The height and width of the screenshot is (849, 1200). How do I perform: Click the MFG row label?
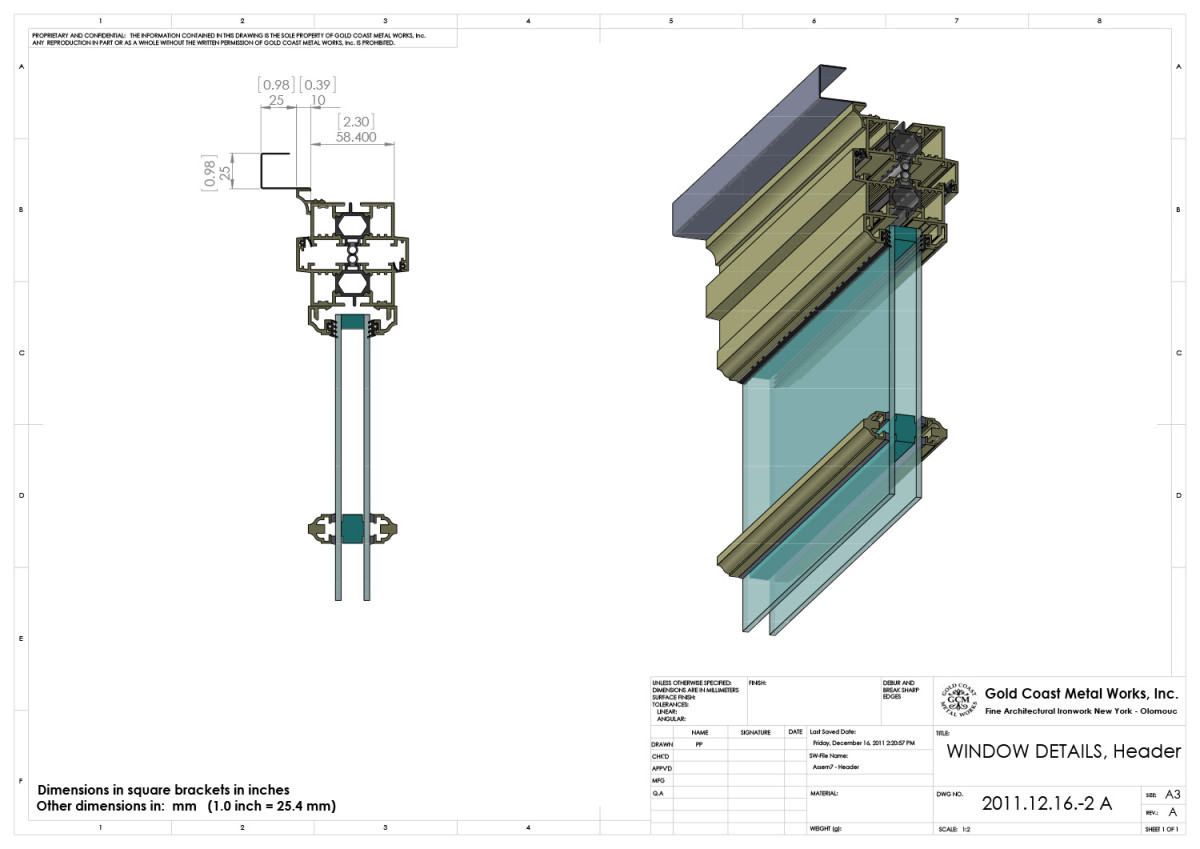coord(658,780)
